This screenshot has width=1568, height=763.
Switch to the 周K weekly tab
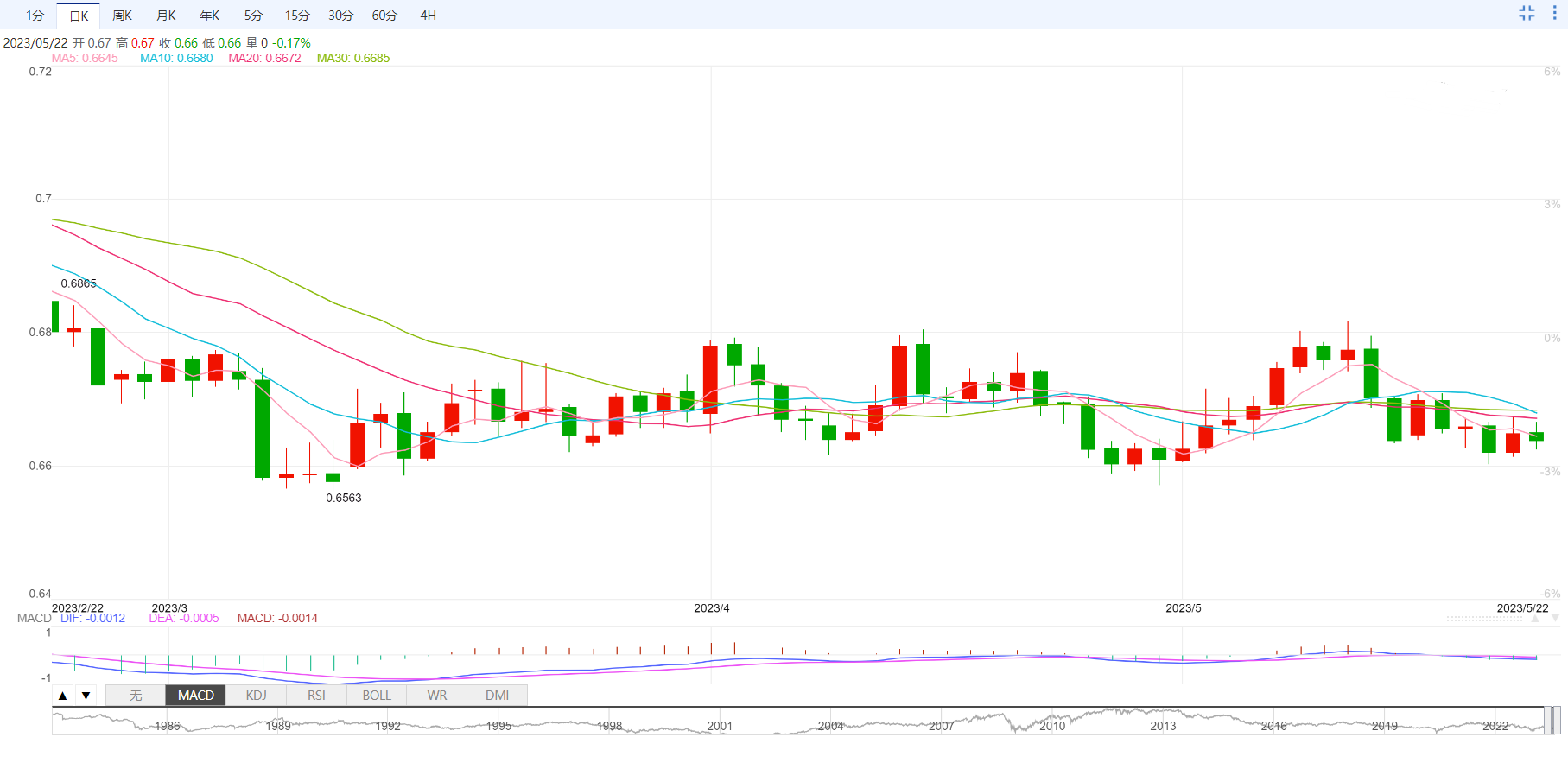coord(122,16)
